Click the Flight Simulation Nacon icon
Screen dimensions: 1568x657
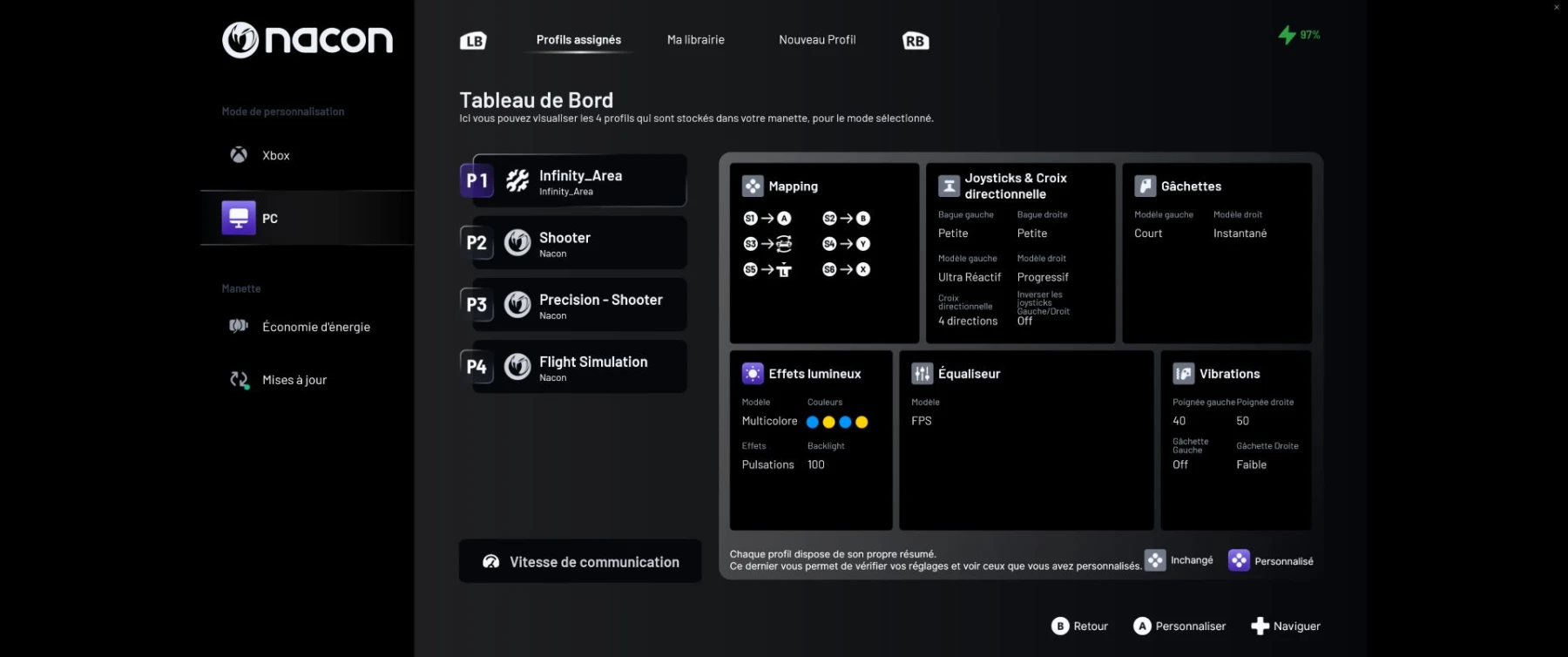point(517,367)
